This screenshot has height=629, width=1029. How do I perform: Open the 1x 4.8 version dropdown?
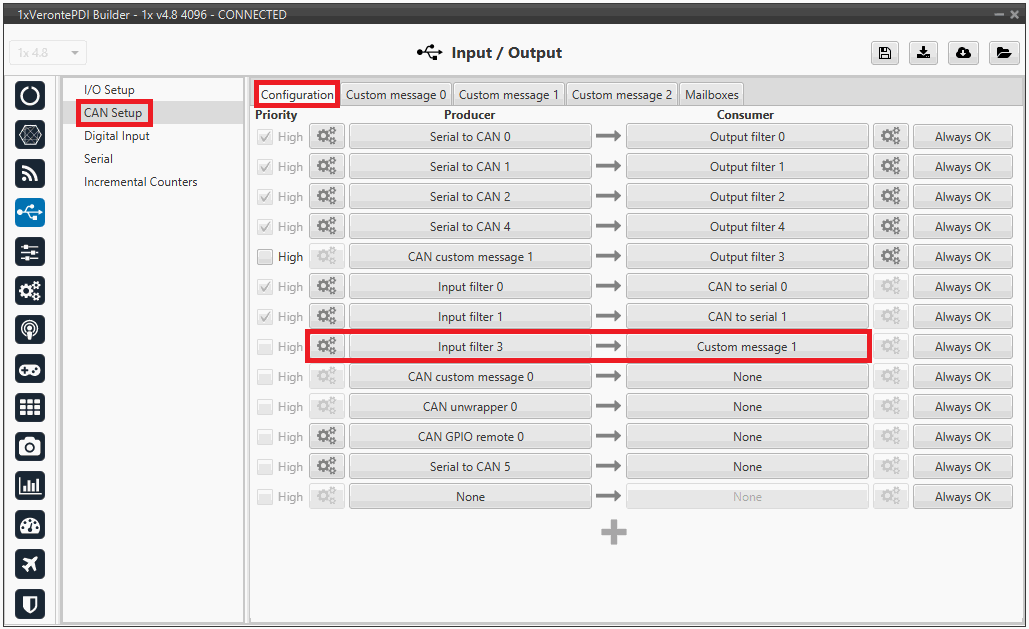pyautogui.click(x=48, y=53)
